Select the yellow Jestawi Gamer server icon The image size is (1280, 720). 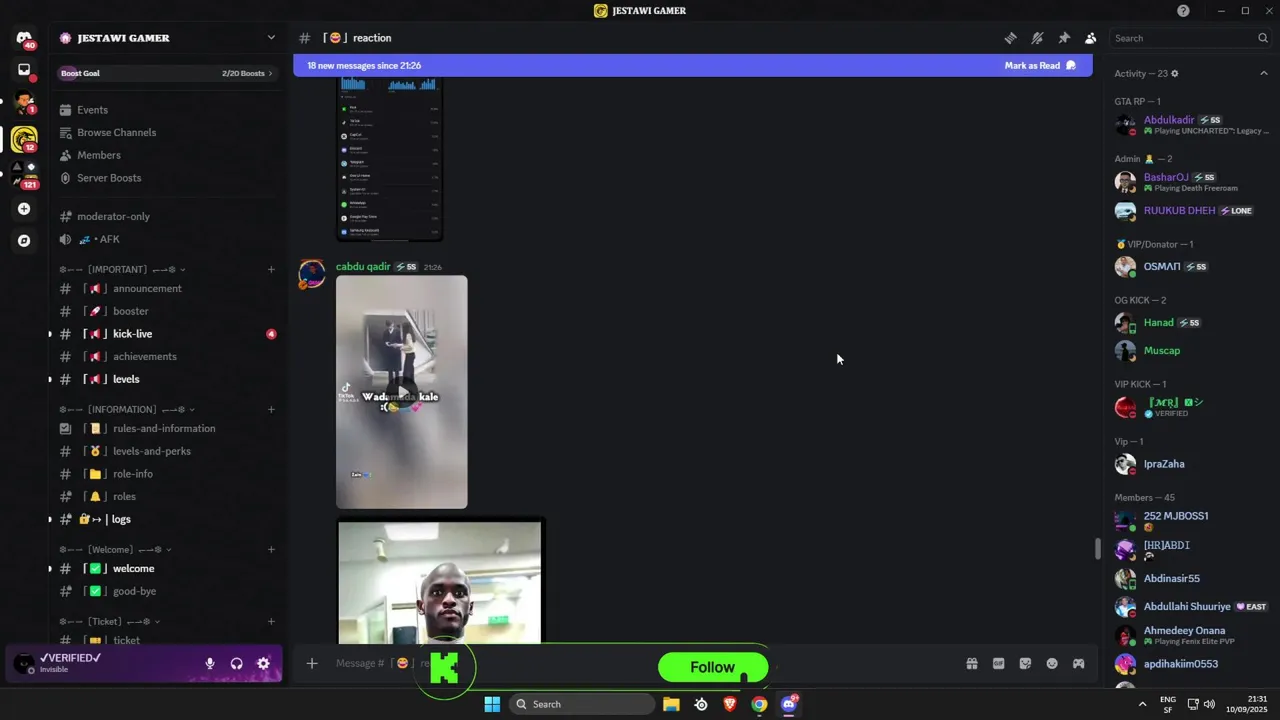pos(24,139)
